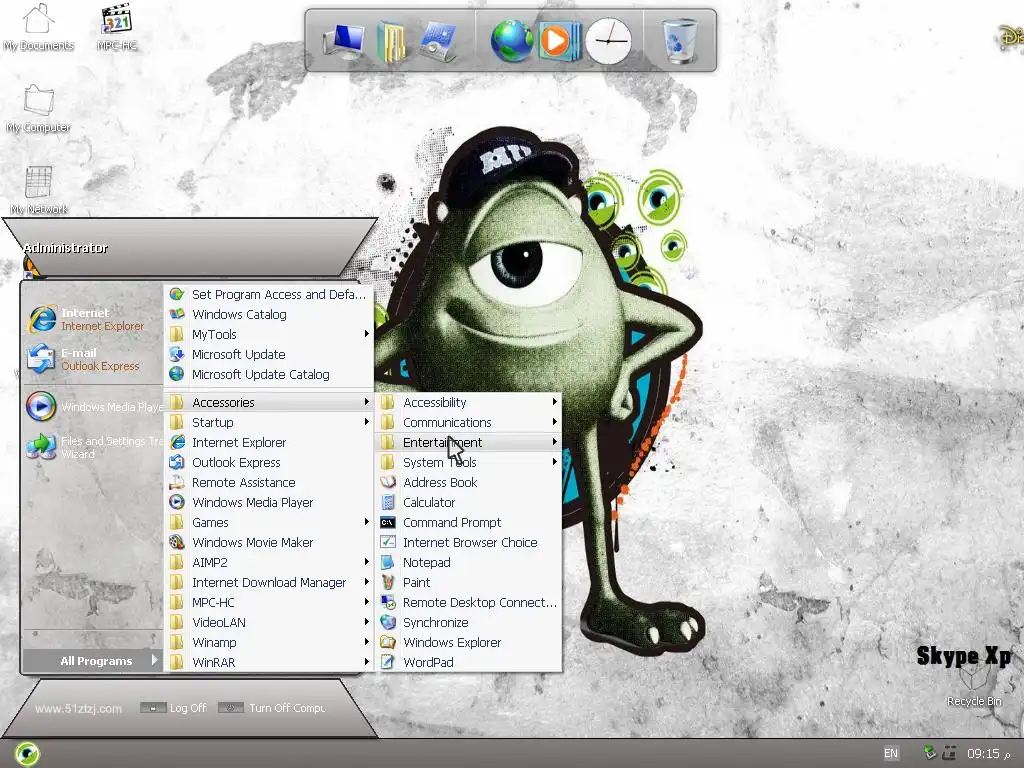Open Internet Browser Choice

469,542
